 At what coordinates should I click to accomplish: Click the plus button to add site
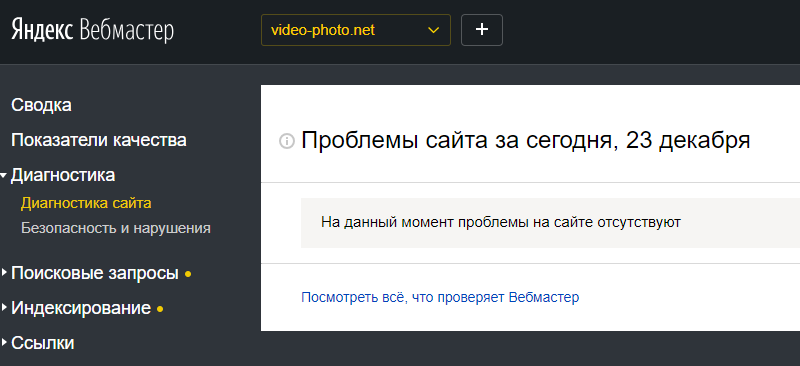point(482,30)
